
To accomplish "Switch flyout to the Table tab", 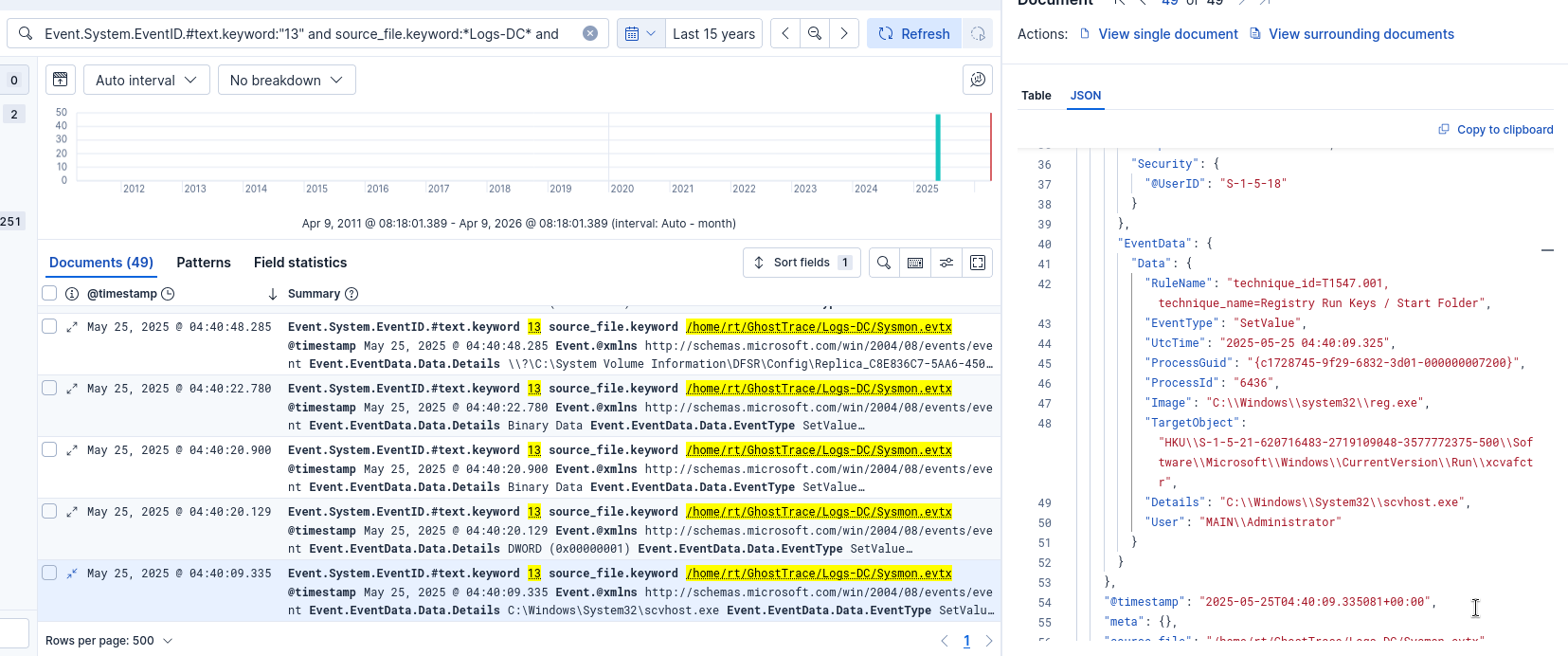I will 1036,96.
